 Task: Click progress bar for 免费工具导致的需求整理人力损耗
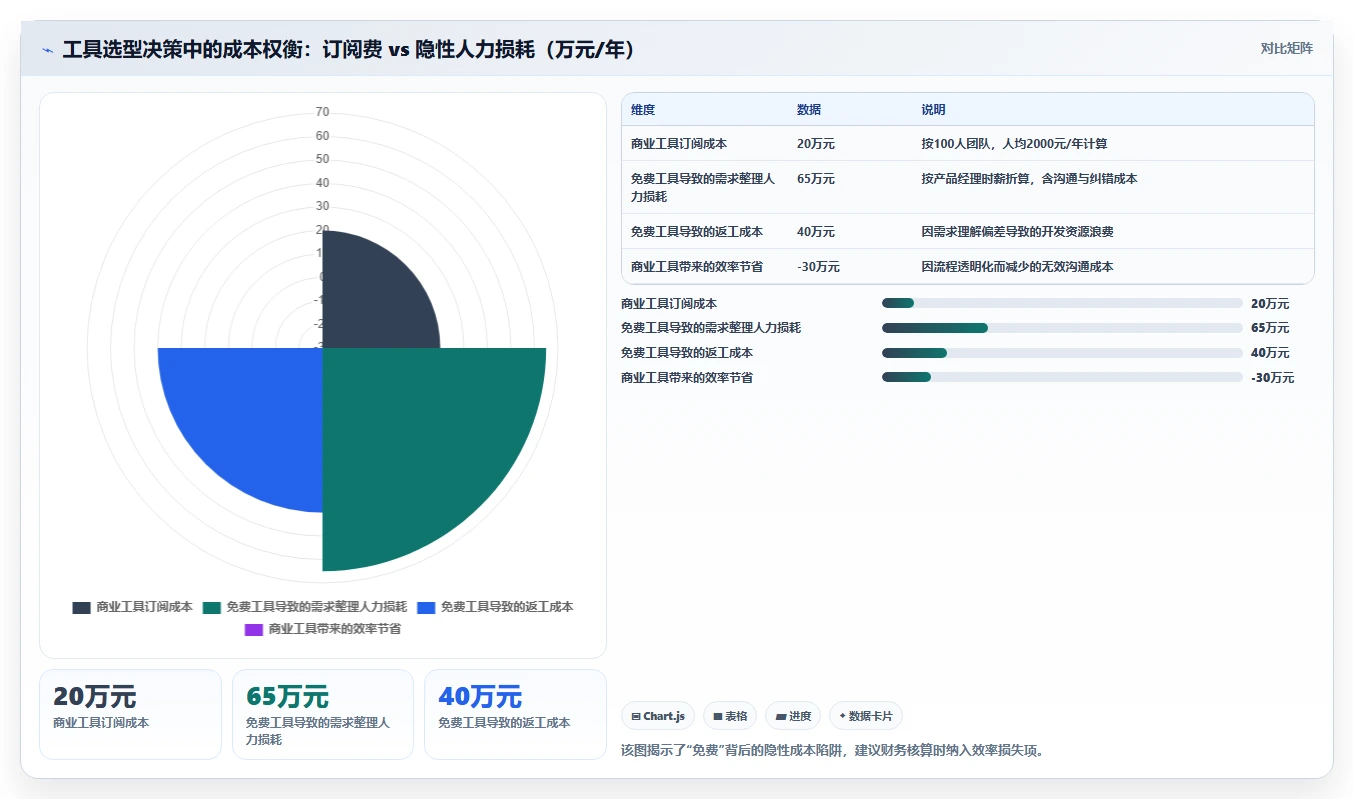1062,328
